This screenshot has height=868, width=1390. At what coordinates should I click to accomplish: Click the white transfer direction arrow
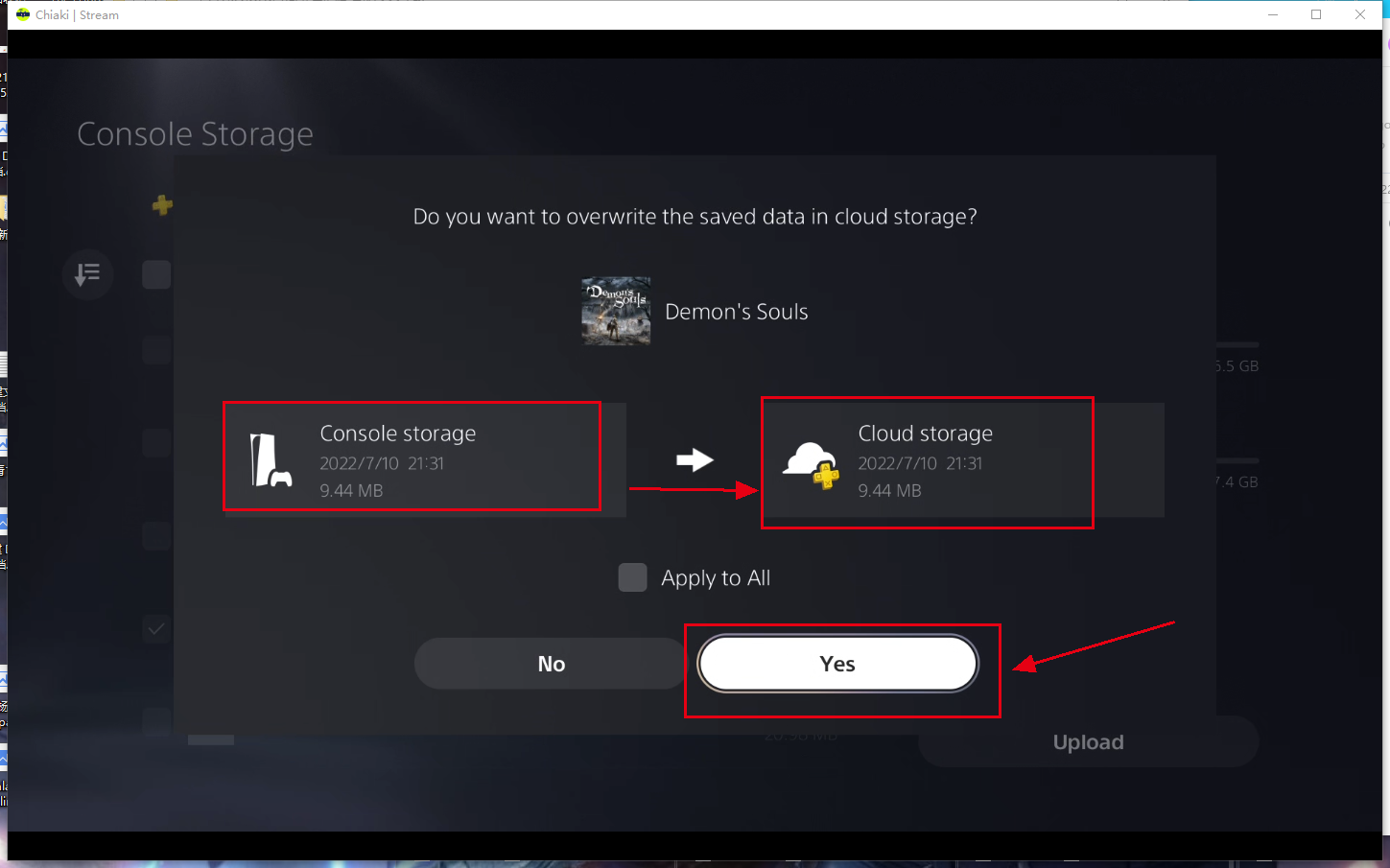[695, 460]
